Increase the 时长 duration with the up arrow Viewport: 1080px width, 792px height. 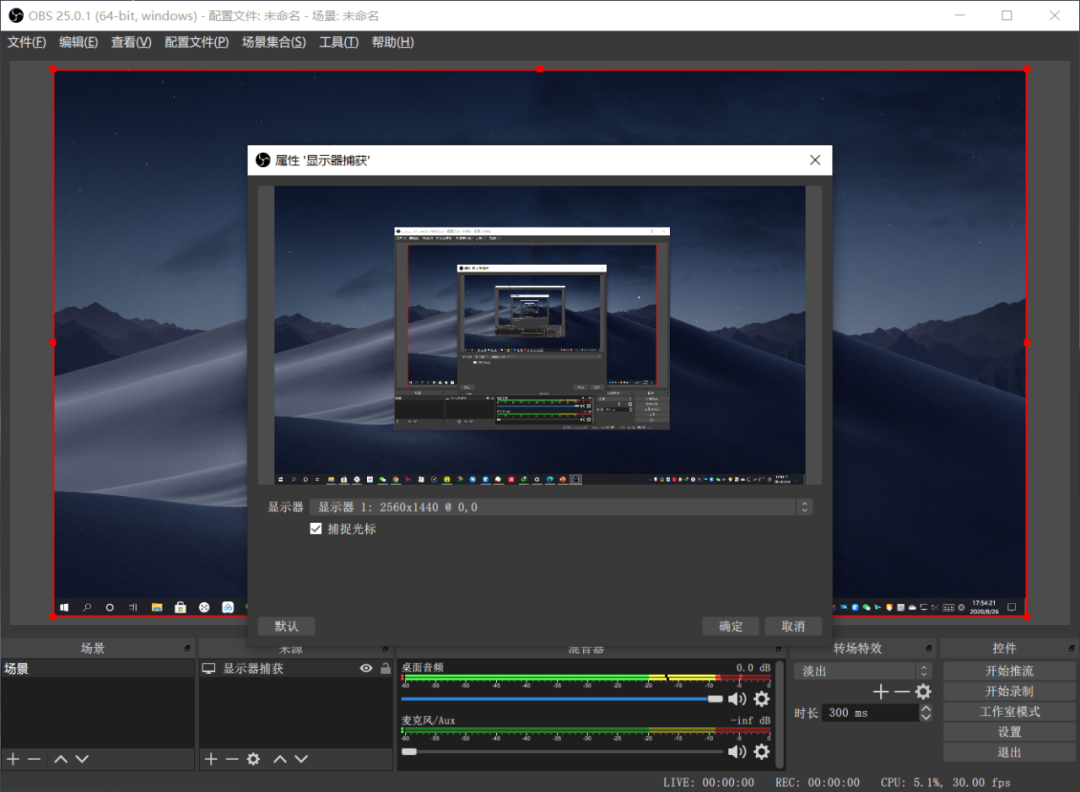coord(926,709)
